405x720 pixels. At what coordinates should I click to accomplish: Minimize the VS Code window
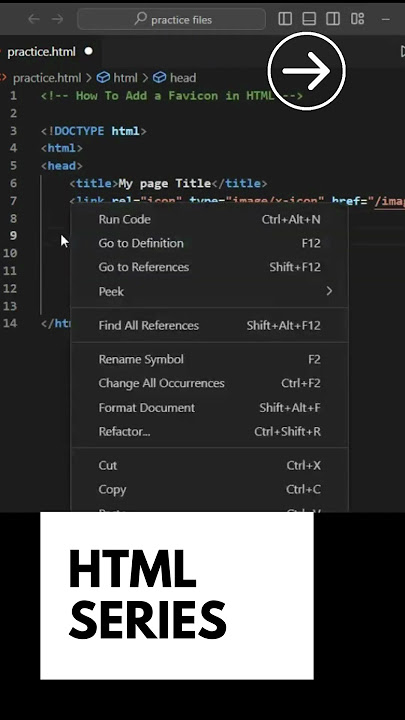pos(385,19)
